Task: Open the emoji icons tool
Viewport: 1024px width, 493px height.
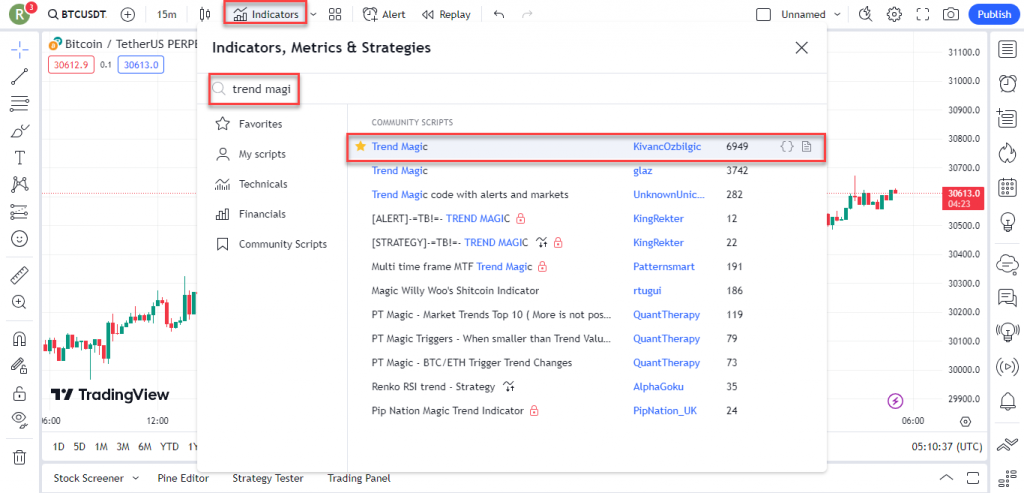Action: pos(20,239)
